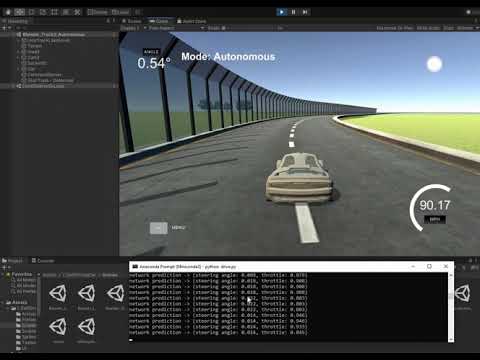The image size is (480, 360).
Task: Select the Hierarchy panel tab
Action: [15, 21]
